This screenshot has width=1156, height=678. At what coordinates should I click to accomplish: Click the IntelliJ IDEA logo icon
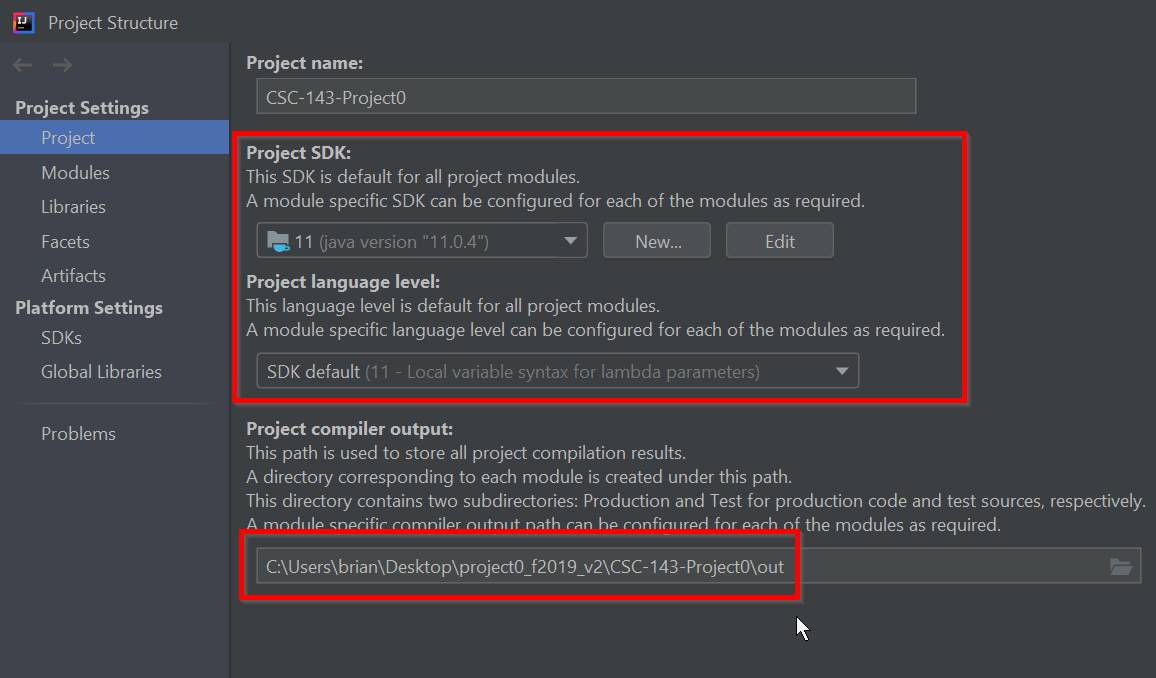click(24, 22)
